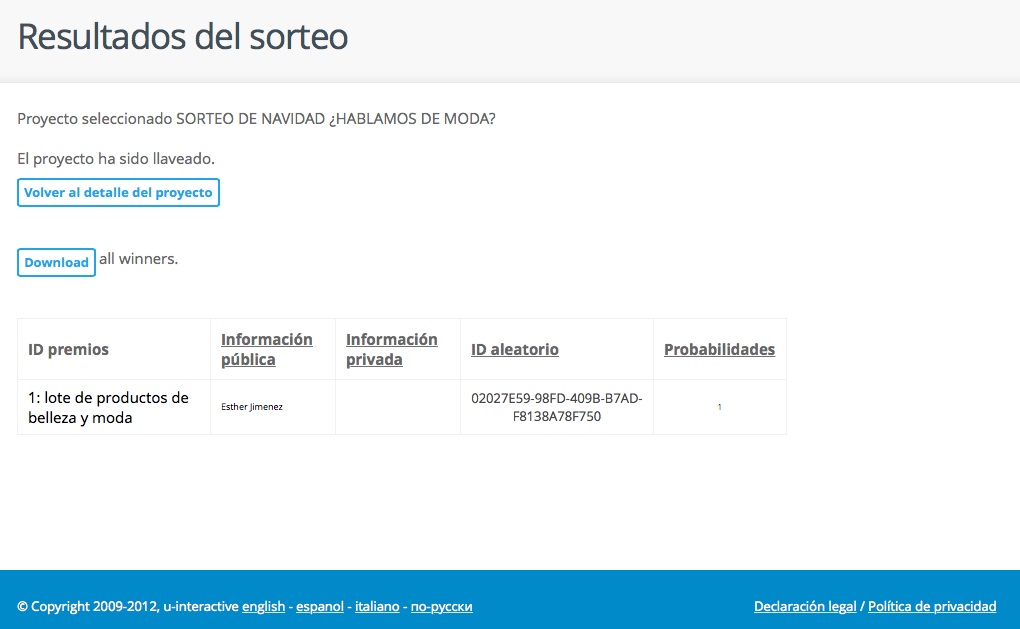Screen dimensions: 1020x629
Task: Sort by 'Información pública' column header
Action: 266,349
